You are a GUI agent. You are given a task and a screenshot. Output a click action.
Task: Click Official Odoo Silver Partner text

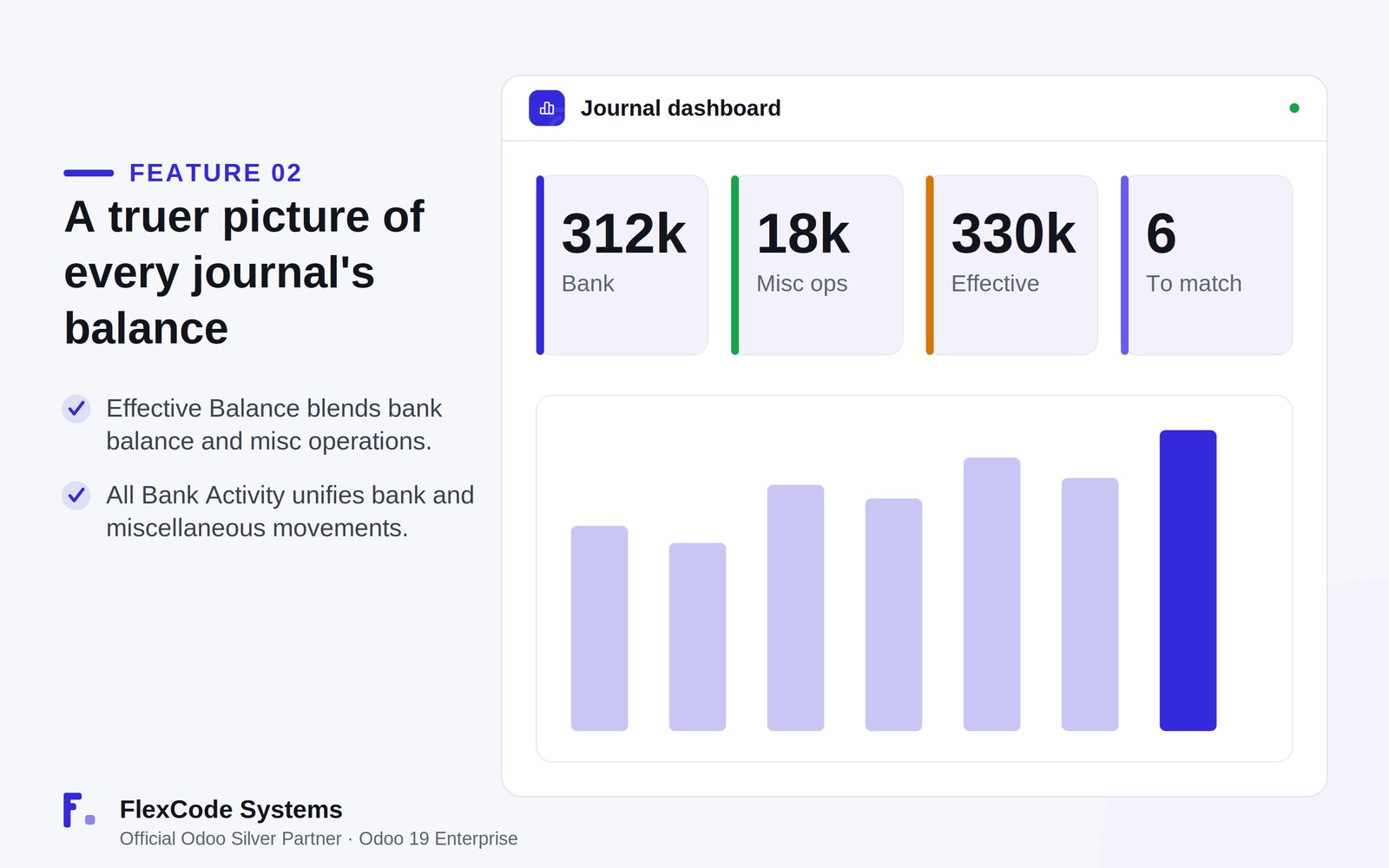click(x=231, y=838)
